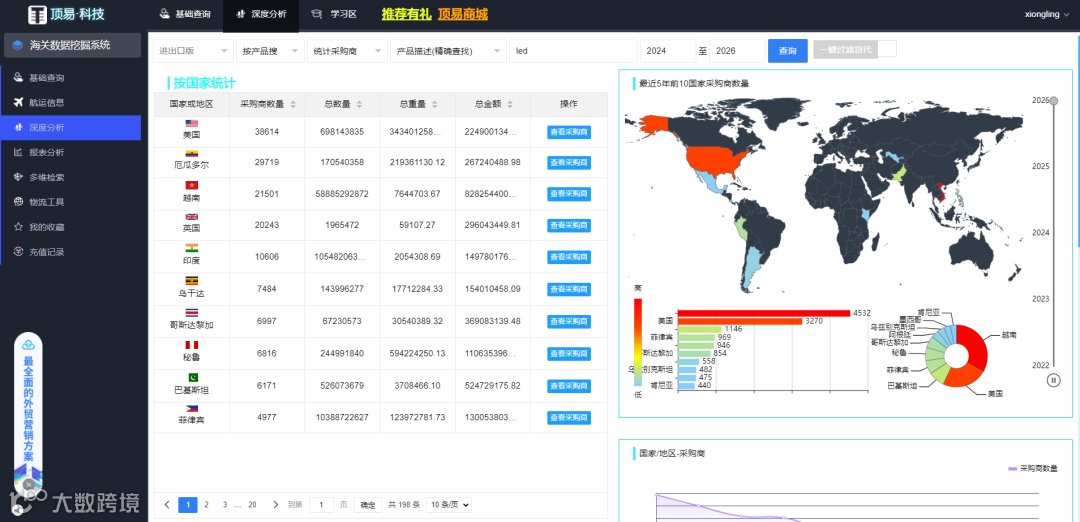Viewport: 1080px width, 522px height.
Task: Open the 按产品搜 dropdown
Action: click(271, 51)
